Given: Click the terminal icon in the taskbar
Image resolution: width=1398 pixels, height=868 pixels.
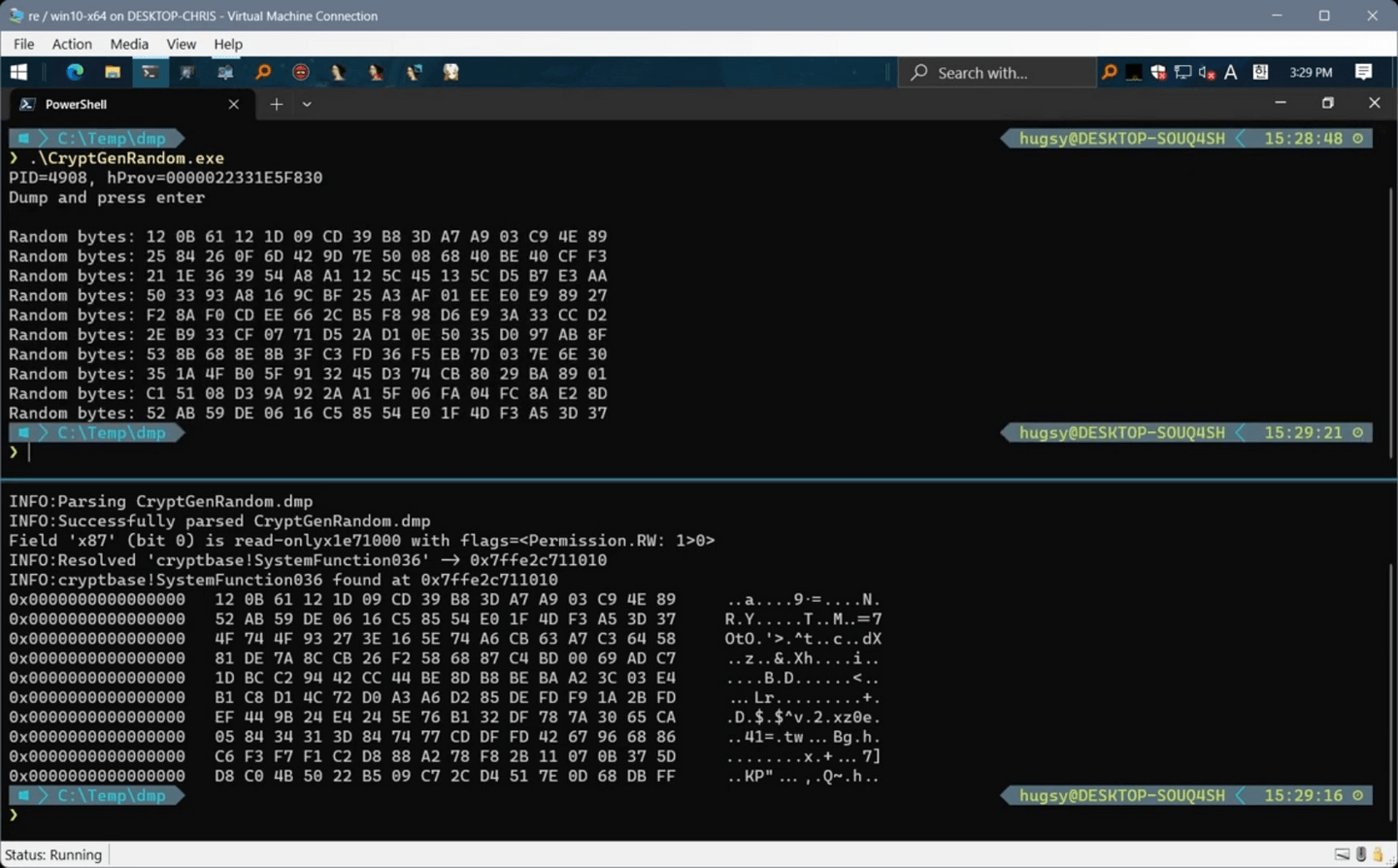Looking at the screenshot, I should point(150,72).
